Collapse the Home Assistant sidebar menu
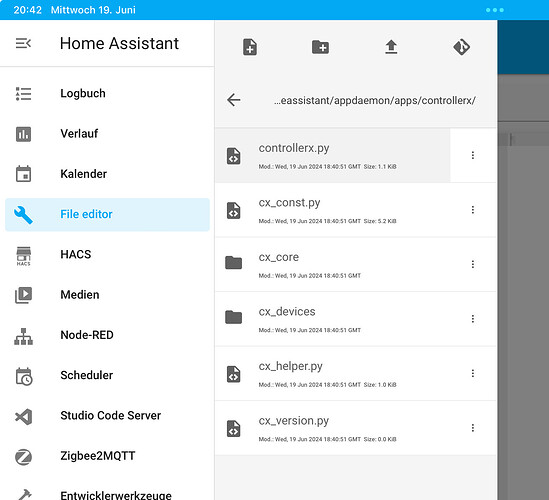Screen dimensions: 549x500 click(23, 43)
